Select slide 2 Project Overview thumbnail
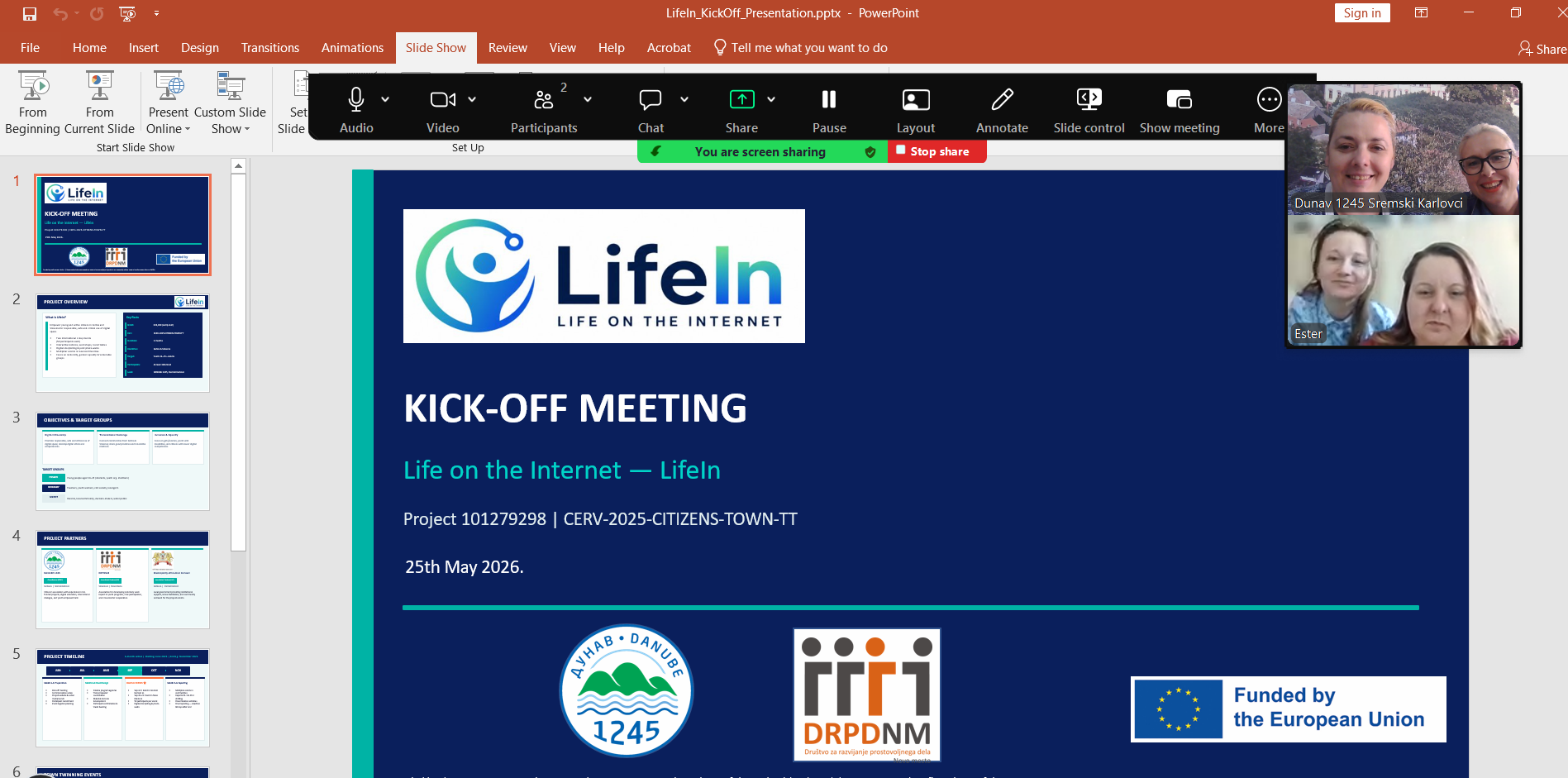Screen dimensions: 1568x778 (122, 342)
